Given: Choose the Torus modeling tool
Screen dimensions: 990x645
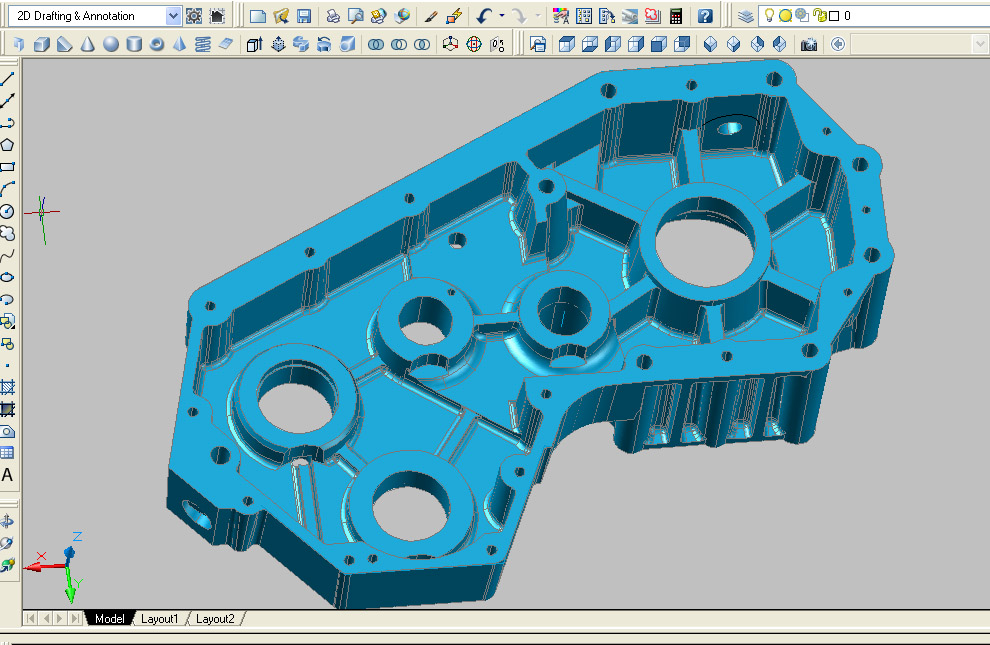Looking at the screenshot, I should coord(157,44).
